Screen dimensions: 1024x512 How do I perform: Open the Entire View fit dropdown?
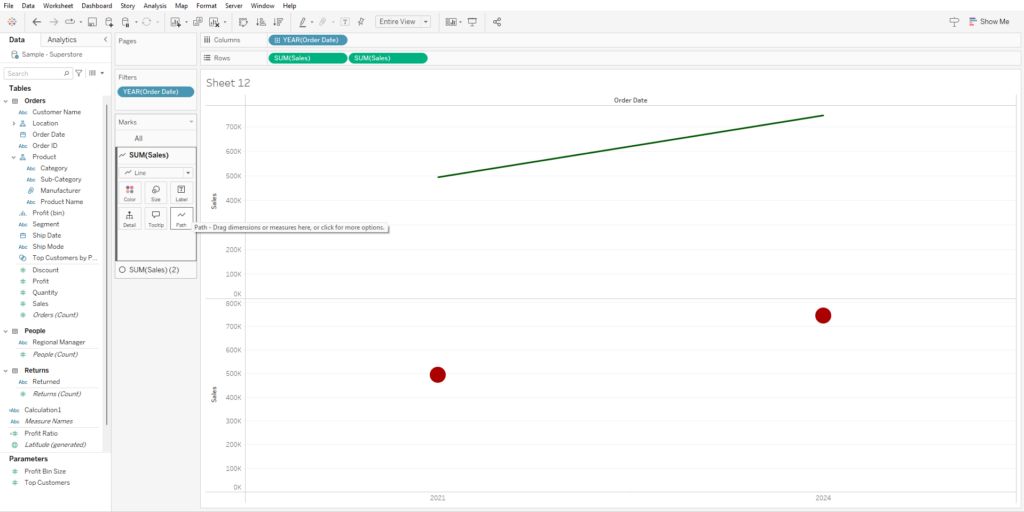tap(403, 22)
